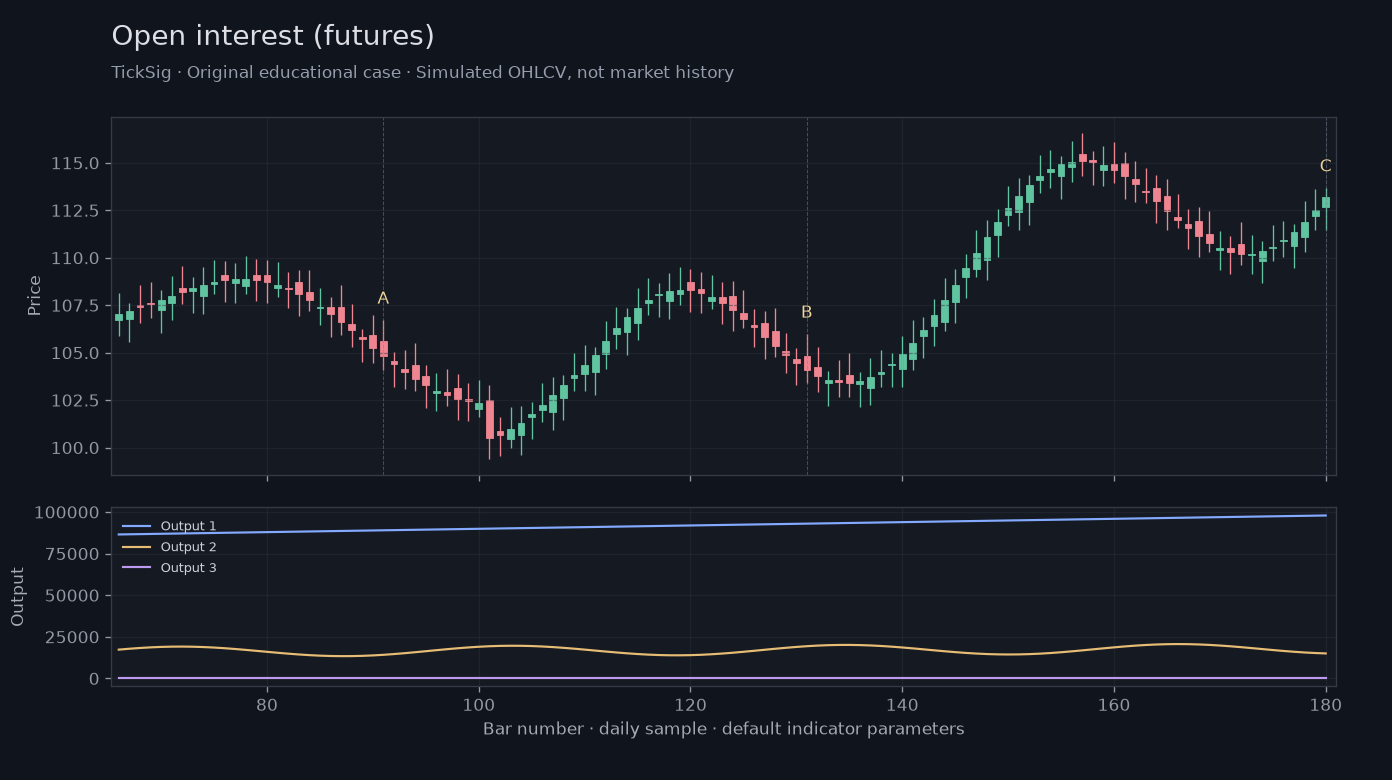Click the 25000 output tick label

72,637
